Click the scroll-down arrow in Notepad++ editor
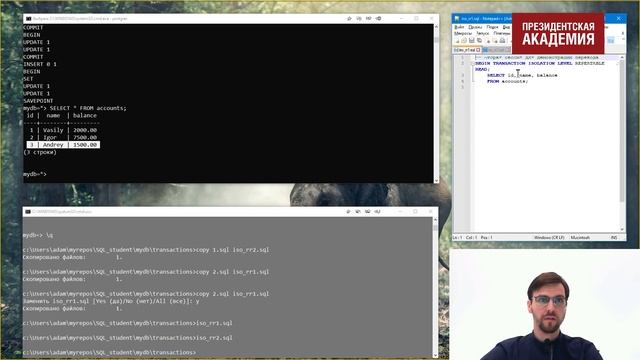This screenshot has height=360, width=640. pyautogui.click(x=622, y=229)
